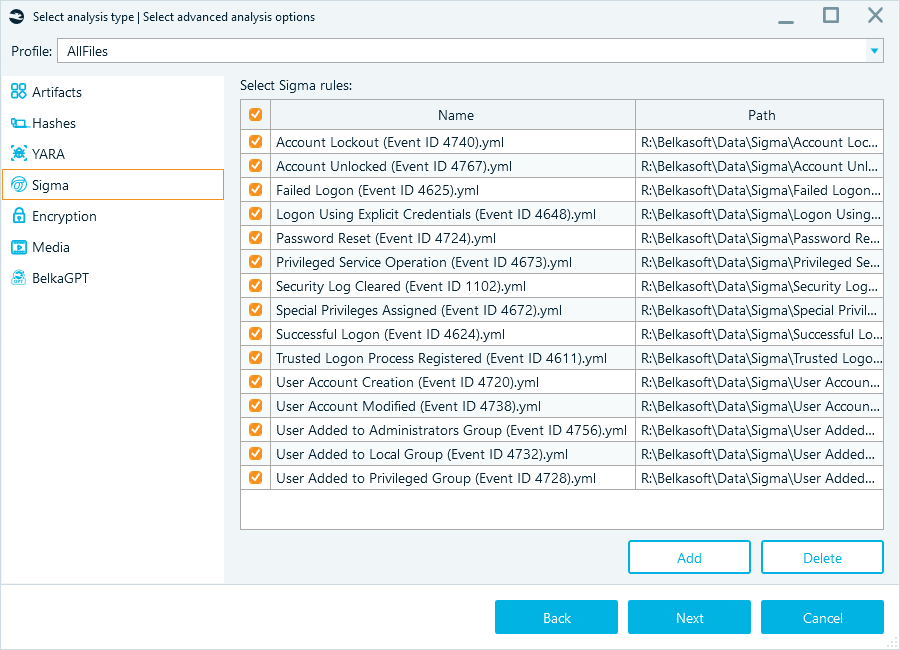Select the BelkaGPT icon

(x=18, y=278)
